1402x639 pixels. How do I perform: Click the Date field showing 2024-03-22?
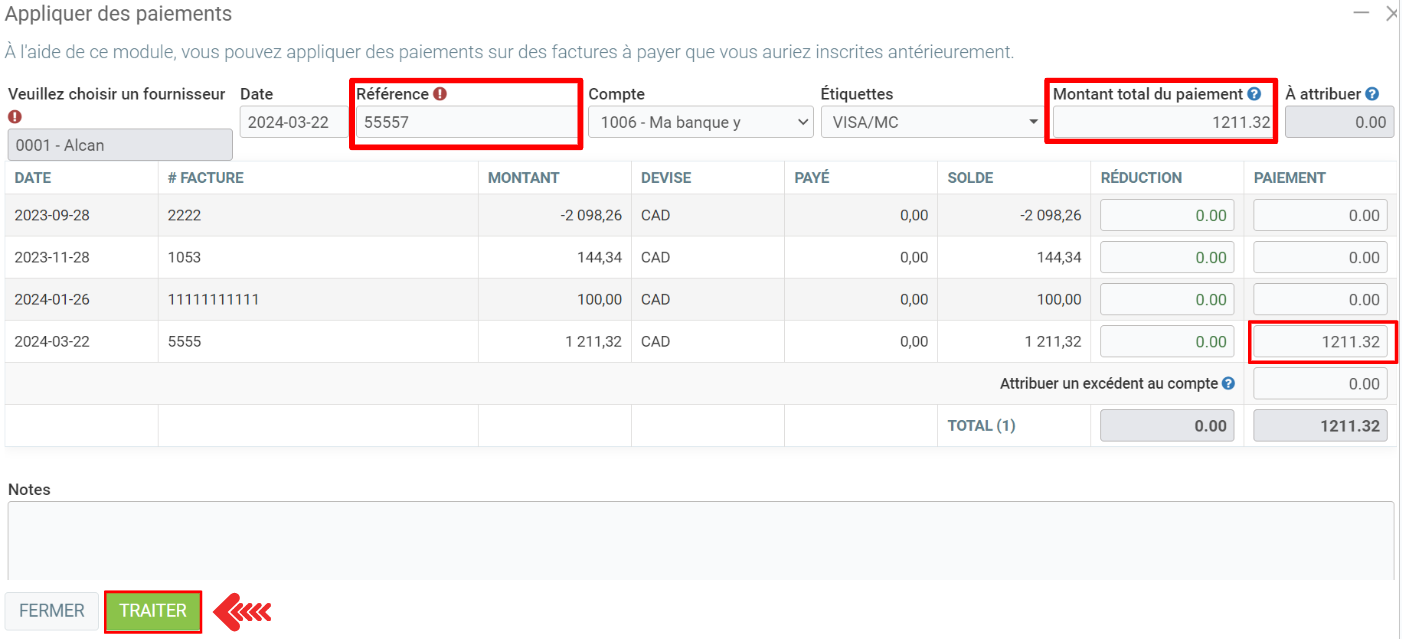coord(294,122)
